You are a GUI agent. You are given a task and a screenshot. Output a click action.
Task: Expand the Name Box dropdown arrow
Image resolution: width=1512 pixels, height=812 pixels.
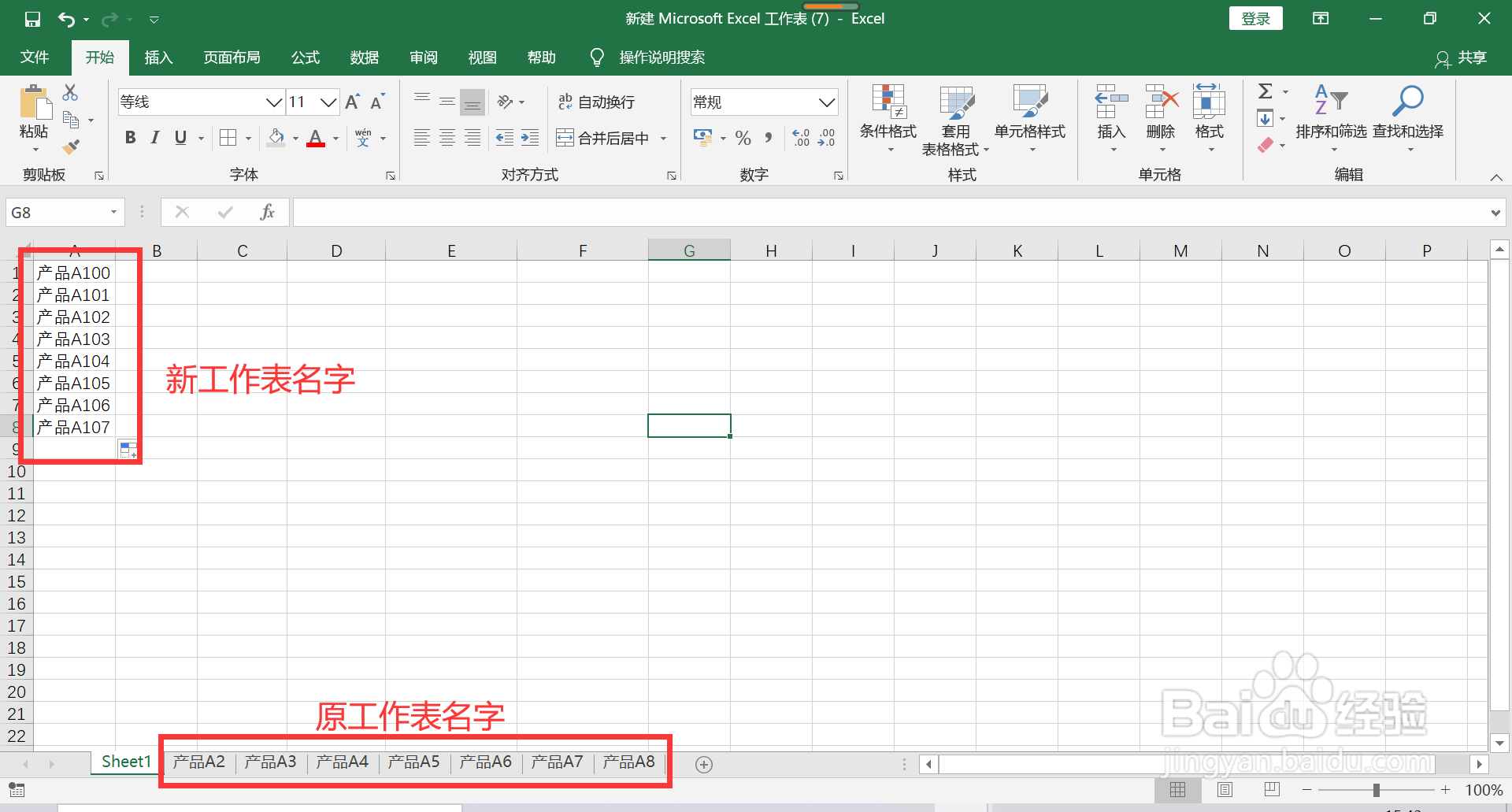coord(113,212)
